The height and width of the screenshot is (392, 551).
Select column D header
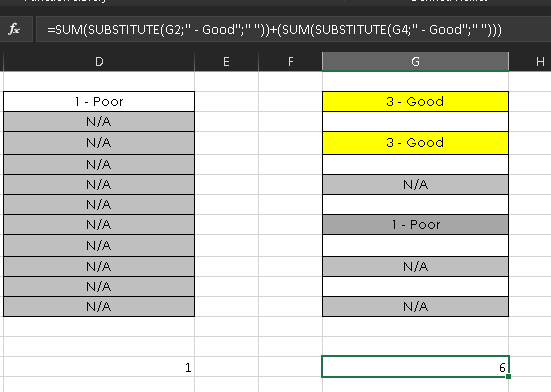(x=99, y=62)
